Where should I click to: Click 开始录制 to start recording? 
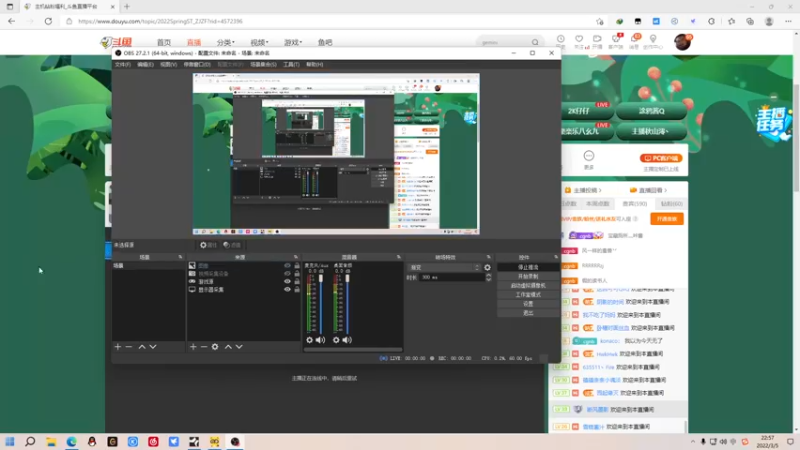point(528,277)
